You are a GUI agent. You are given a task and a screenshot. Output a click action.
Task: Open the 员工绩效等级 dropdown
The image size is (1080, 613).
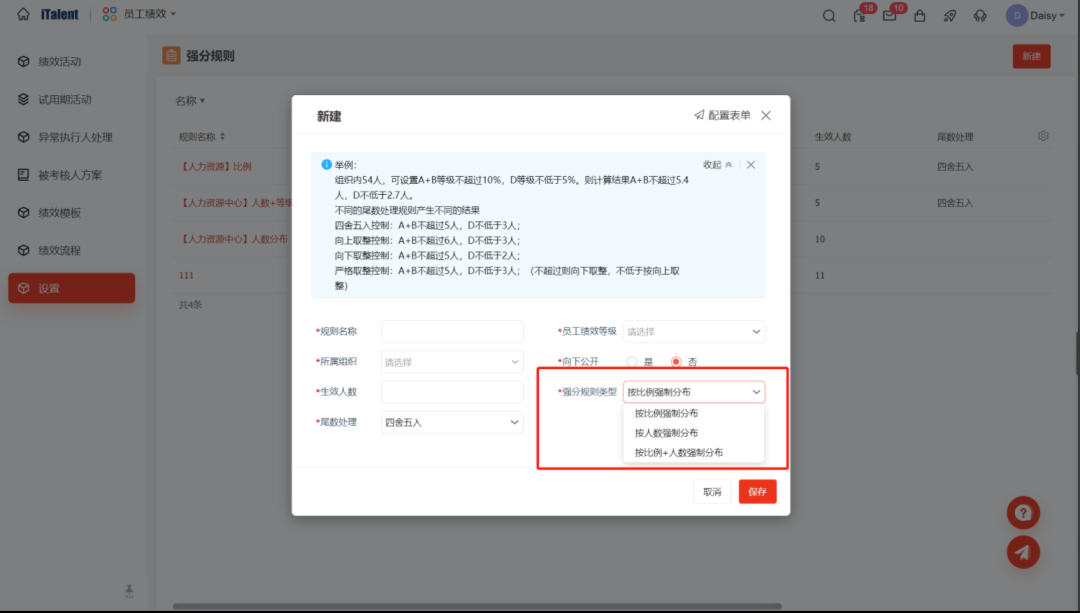click(694, 331)
